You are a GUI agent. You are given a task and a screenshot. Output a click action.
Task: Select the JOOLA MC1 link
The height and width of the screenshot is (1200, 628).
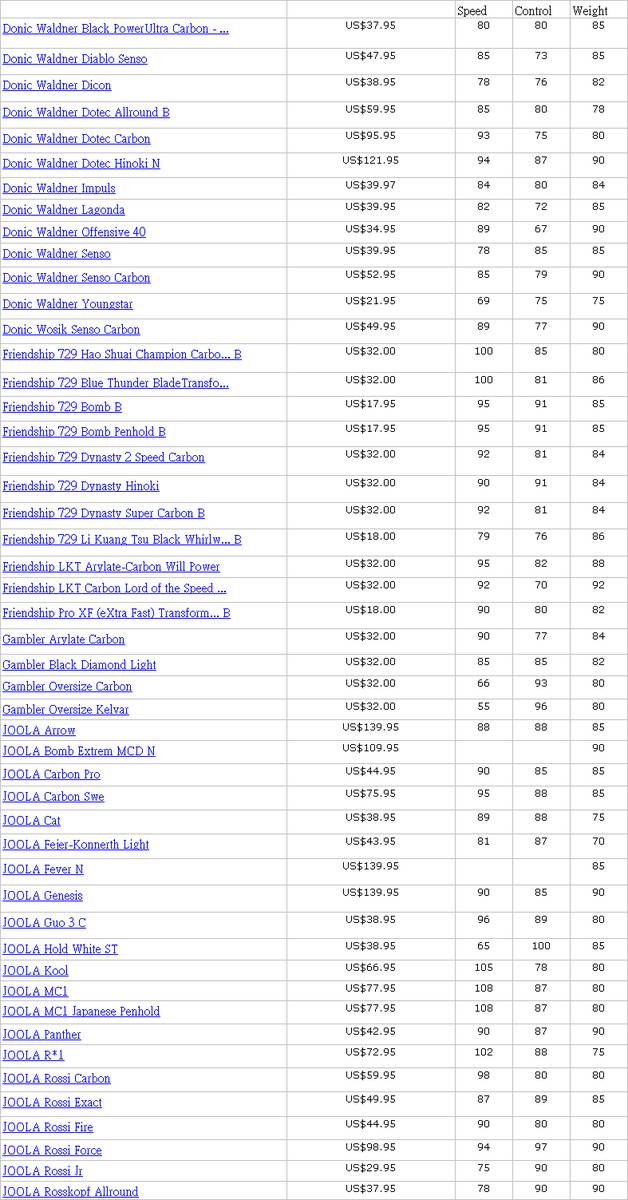coord(35,991)
